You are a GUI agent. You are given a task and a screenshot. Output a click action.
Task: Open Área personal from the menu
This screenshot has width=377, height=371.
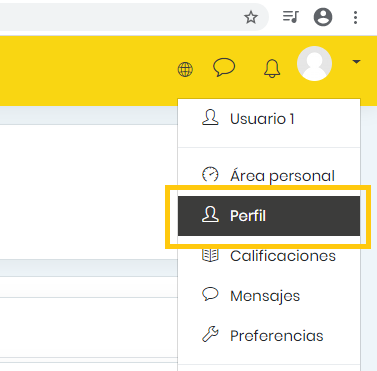click(269, 175)
